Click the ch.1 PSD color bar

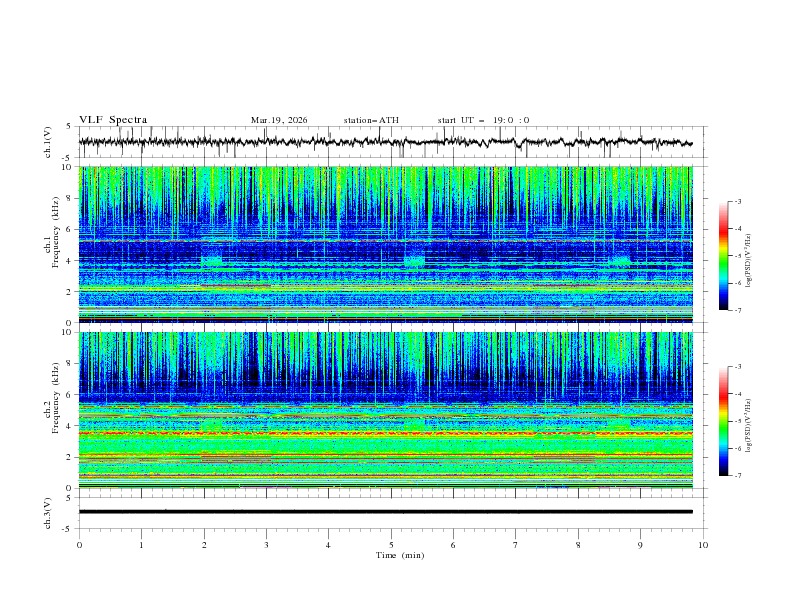[723, 255]
